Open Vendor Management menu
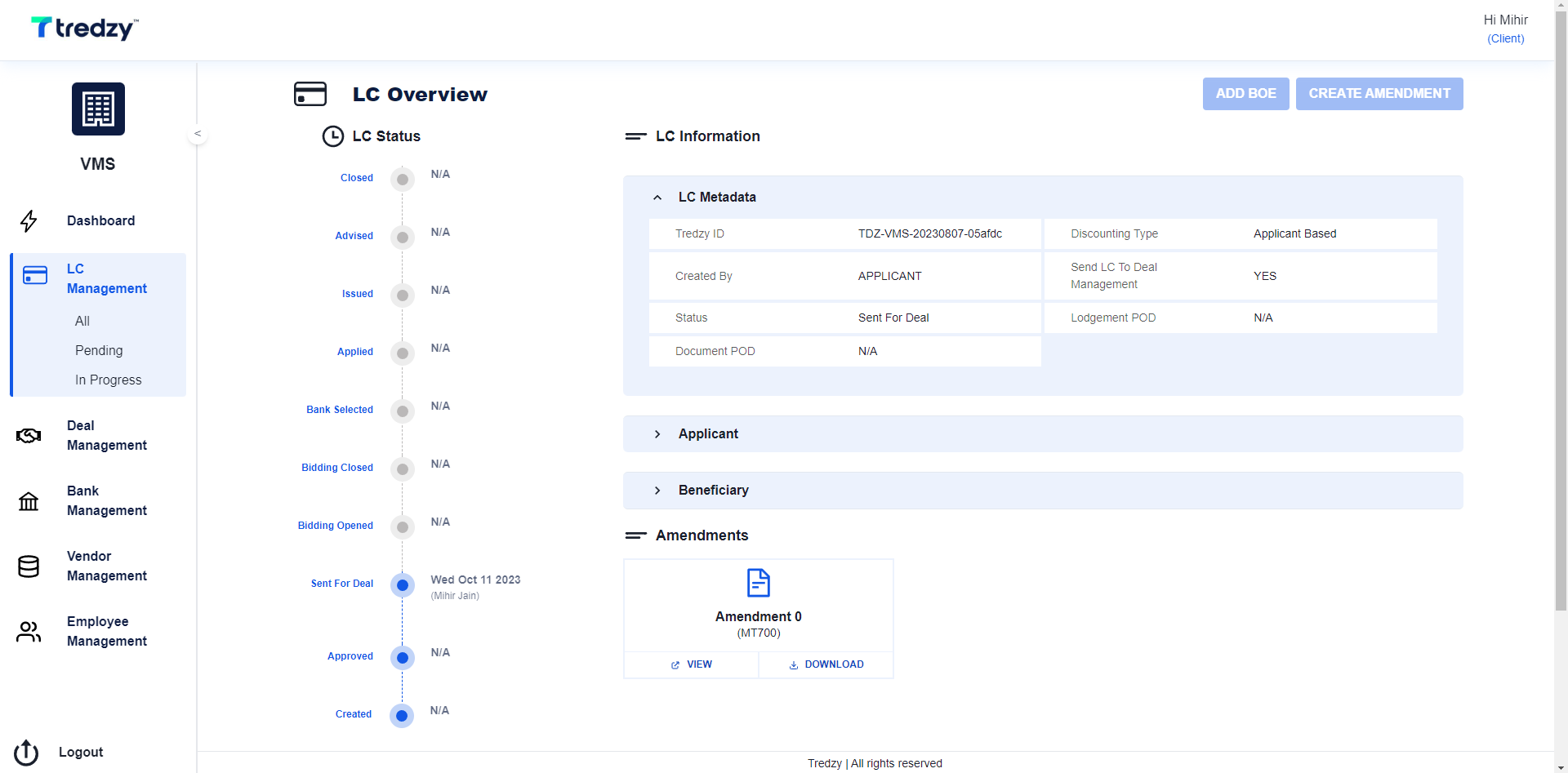Viewport: 1568px width, 773px height. [107, 566]
